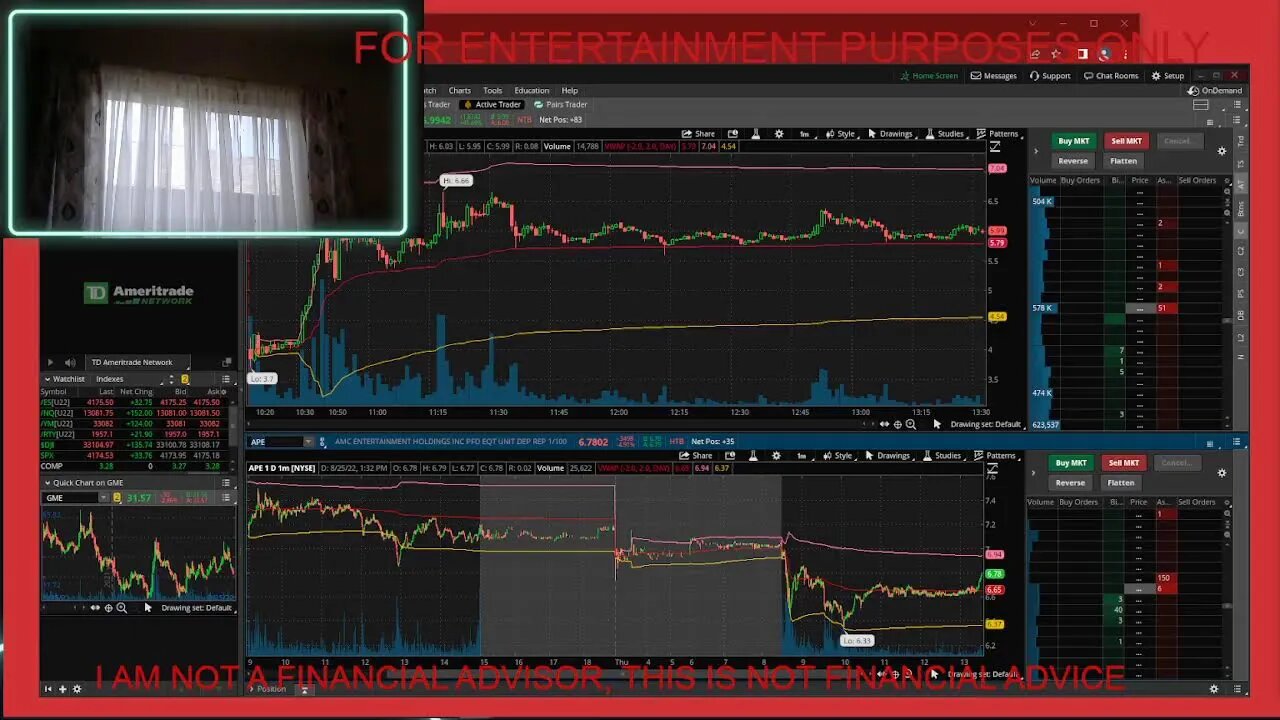The height and width of the screenshot is (720, 1280).
Task: Open sidebar settings gear at bottom left
Action: (x=77, y=689)
